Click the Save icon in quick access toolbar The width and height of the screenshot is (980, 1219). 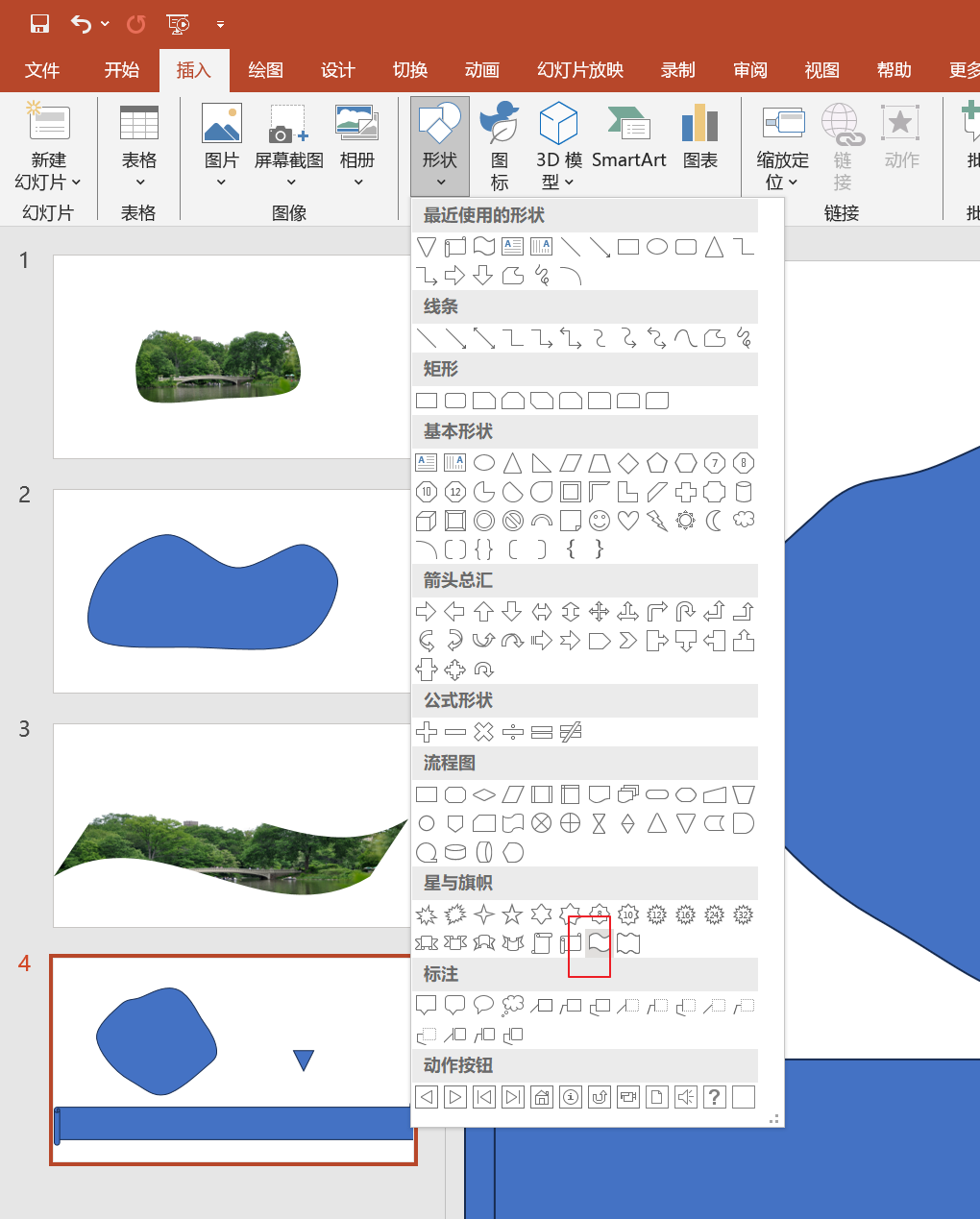(39, 23)
